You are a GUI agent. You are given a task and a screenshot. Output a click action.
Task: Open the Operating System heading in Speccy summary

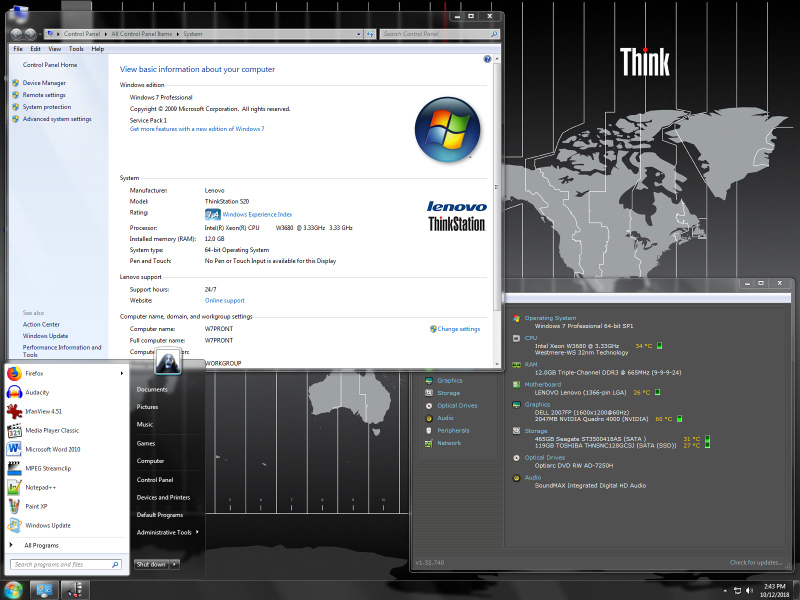(x=550, y=318)
